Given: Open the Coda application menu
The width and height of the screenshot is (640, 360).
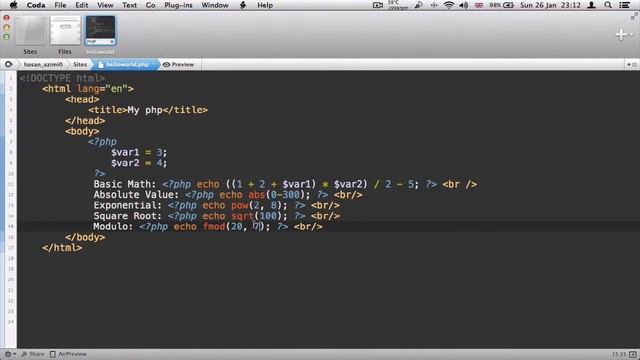Looking at the screenshot, I should coord(36,5).
